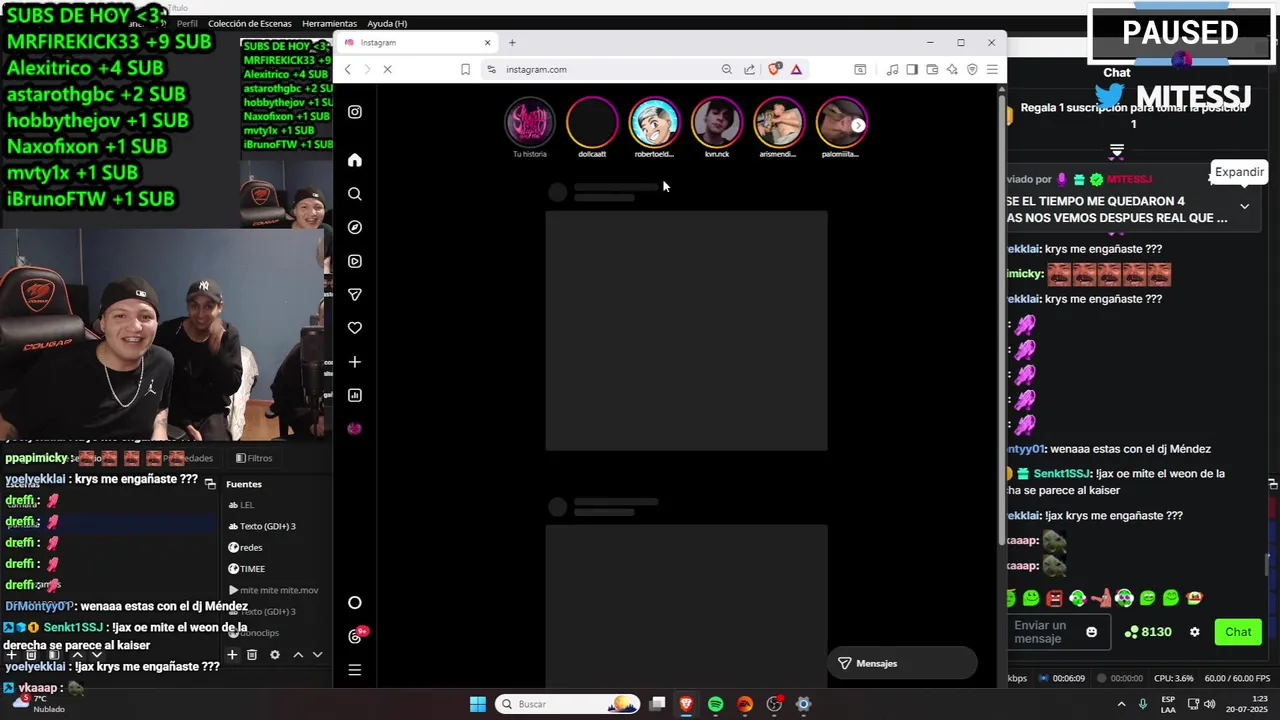Open kvn.nck's story
1280x720 pixels.
[x=717, y=123]
